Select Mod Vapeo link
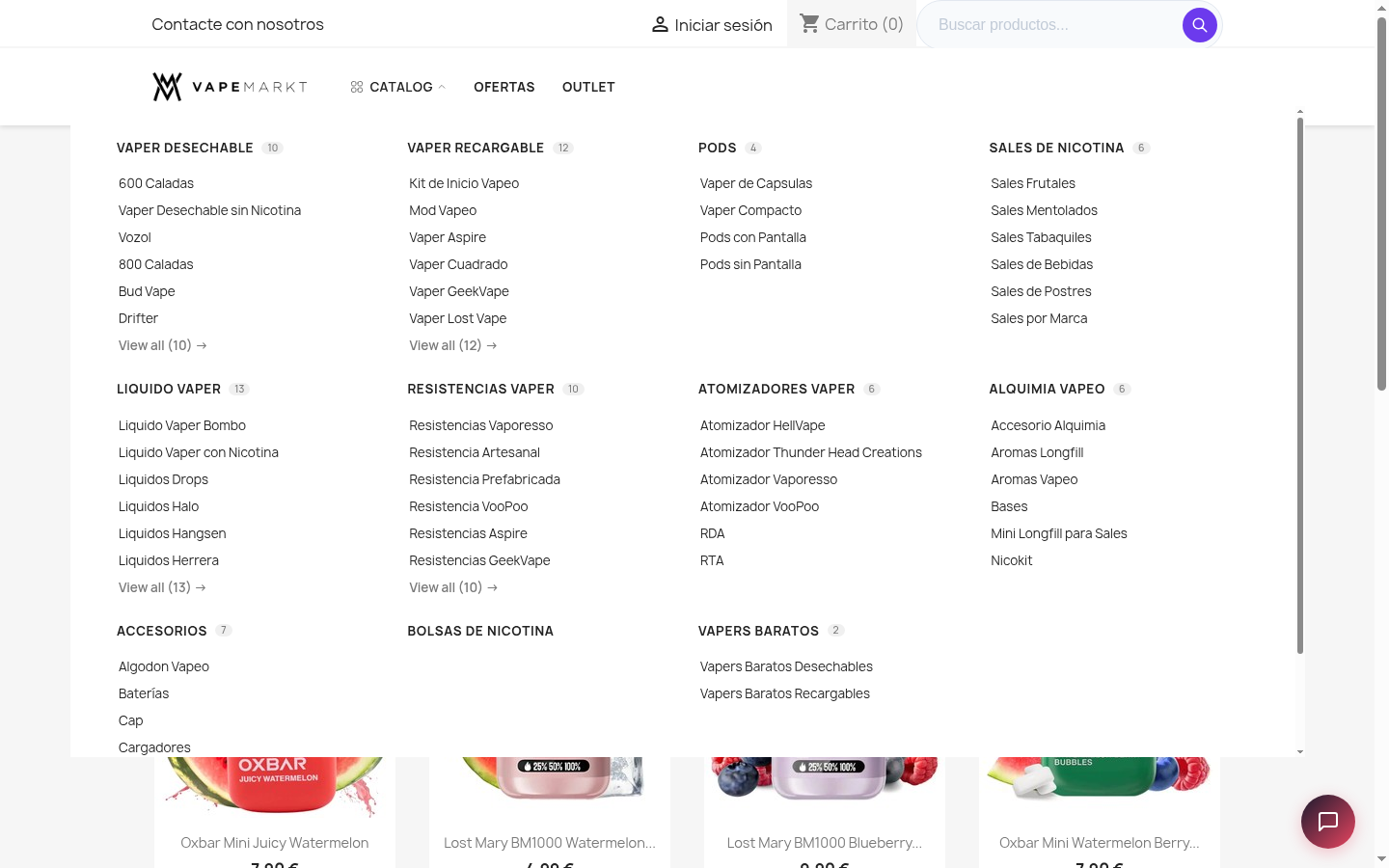The height and width of the screenshot is (868, 1389). [x=443, y=210]
